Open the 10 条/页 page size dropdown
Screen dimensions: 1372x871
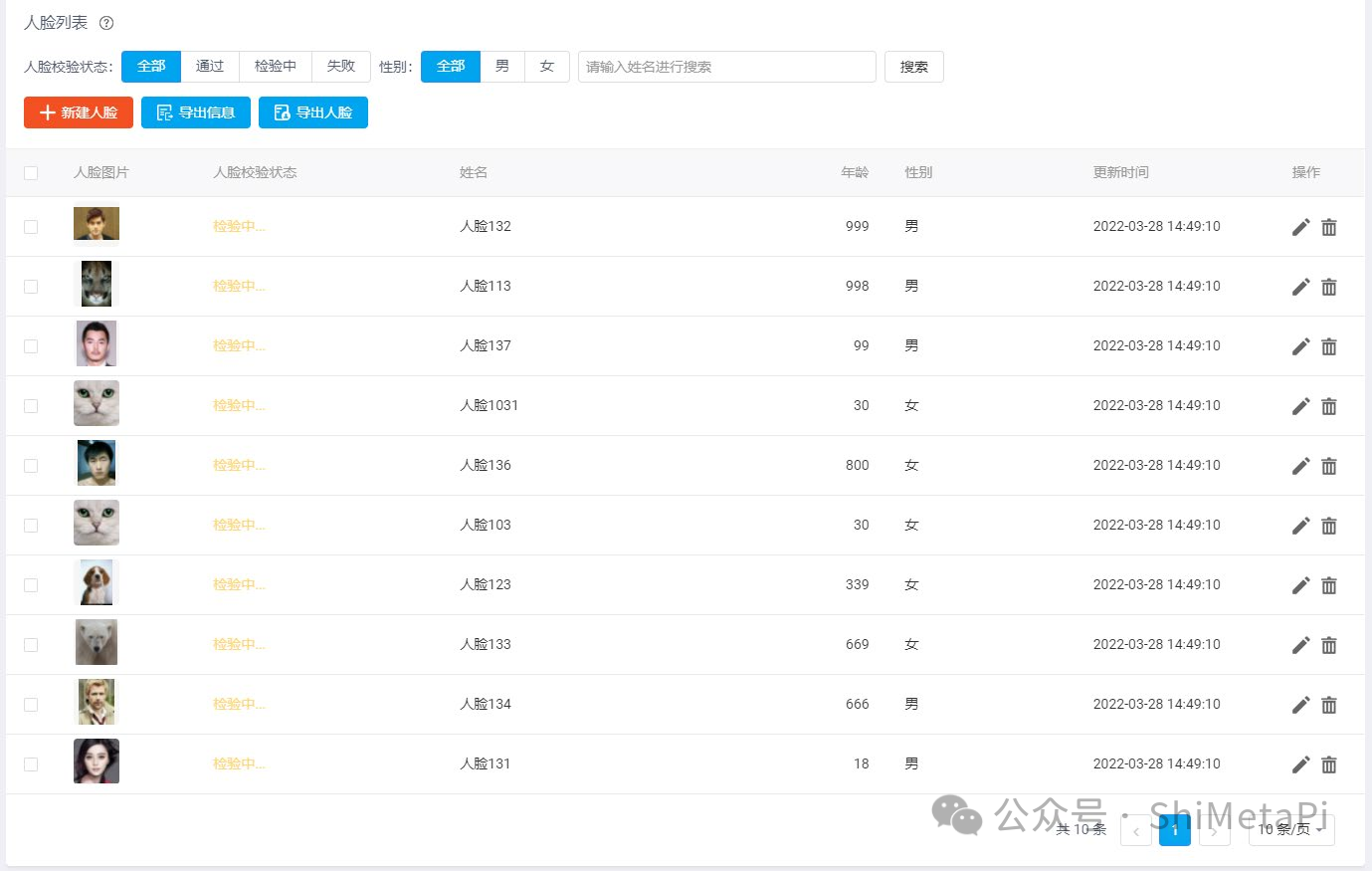pyautogui.click(x=1291, y=829)
